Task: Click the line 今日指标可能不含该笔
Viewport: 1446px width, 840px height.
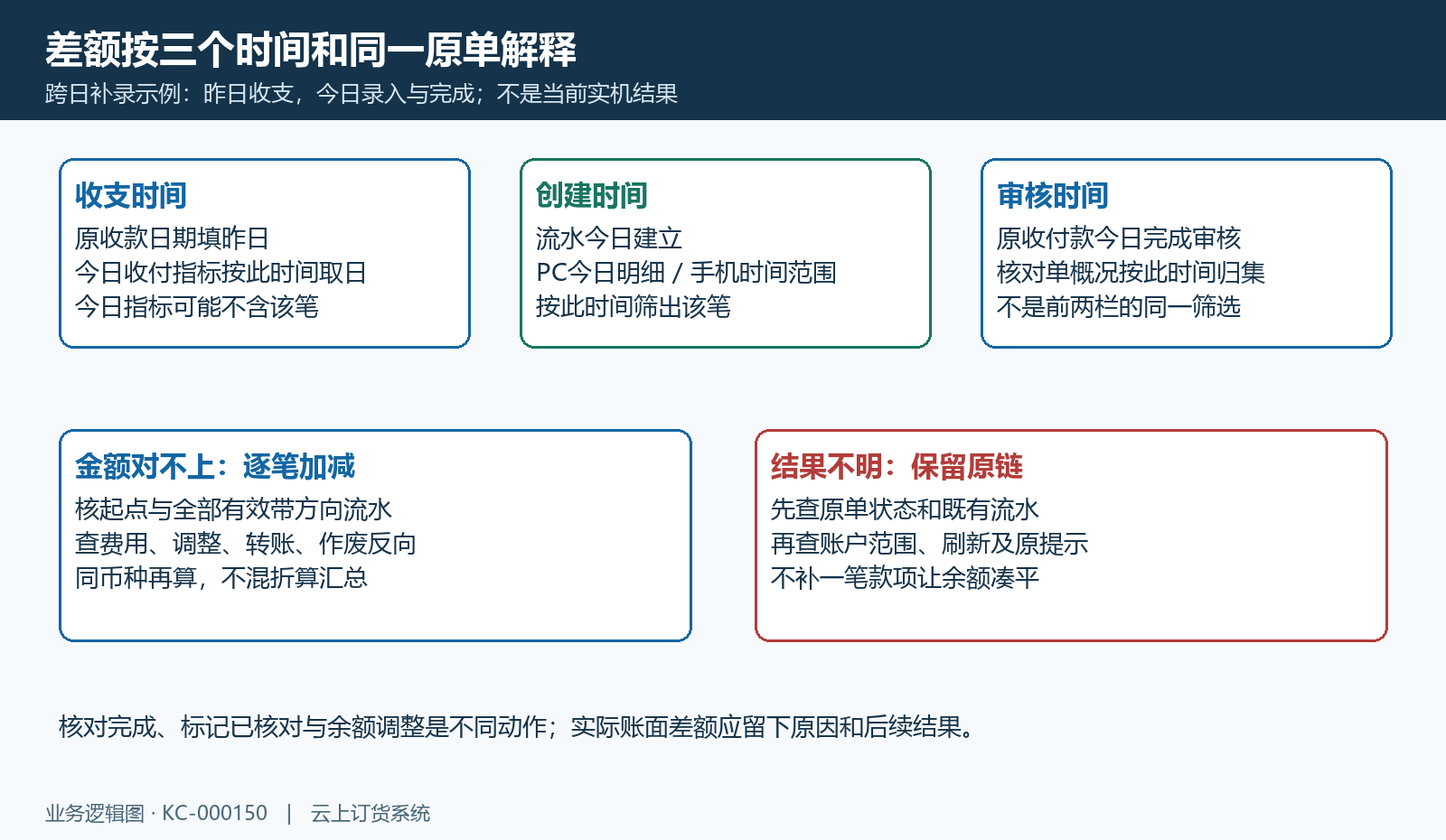Action: [x=196, y=307]
